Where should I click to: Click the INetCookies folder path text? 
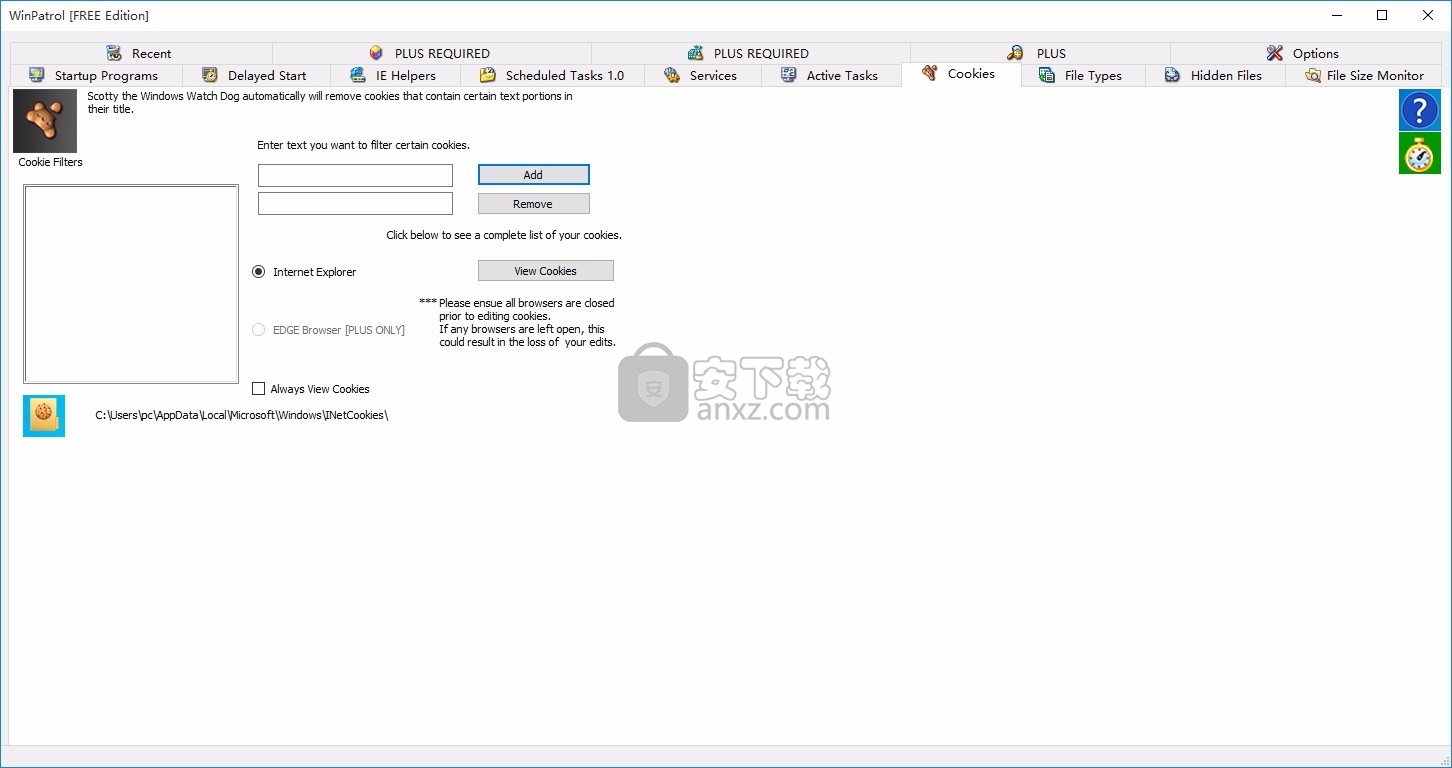(241, 415)
